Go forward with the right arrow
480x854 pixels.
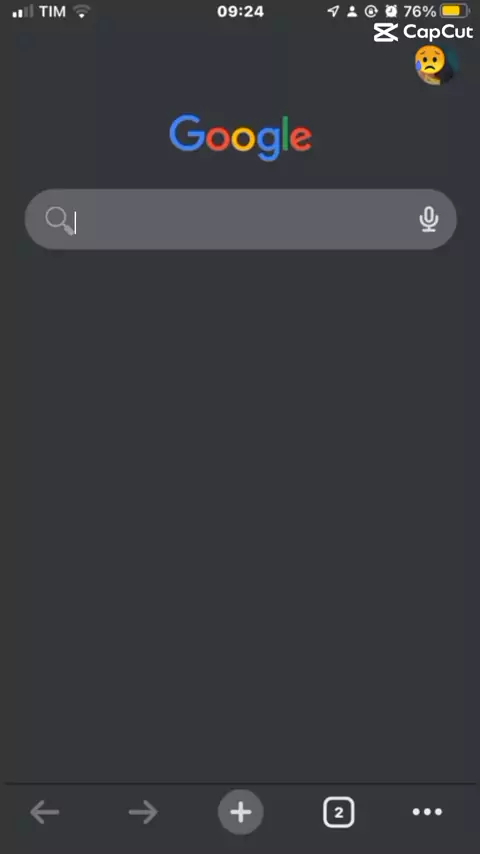coord(143,812)
